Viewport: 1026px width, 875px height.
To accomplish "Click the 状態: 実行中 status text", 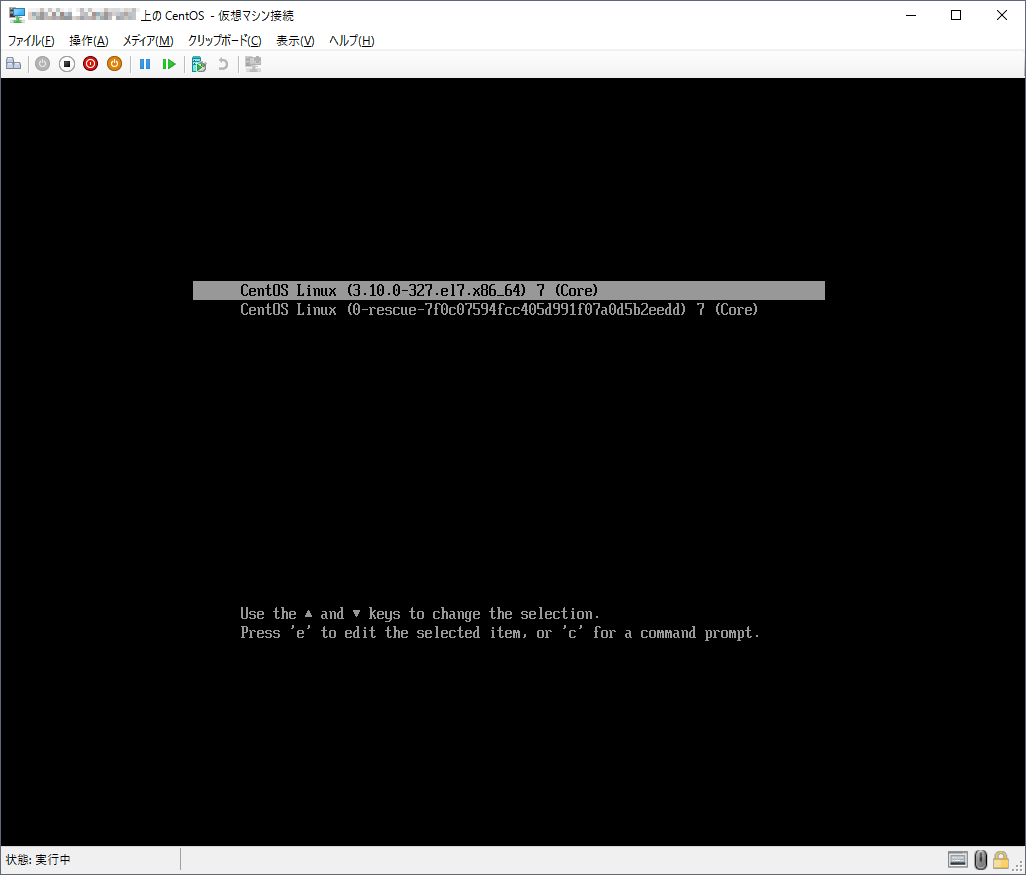I will [38, 859].
